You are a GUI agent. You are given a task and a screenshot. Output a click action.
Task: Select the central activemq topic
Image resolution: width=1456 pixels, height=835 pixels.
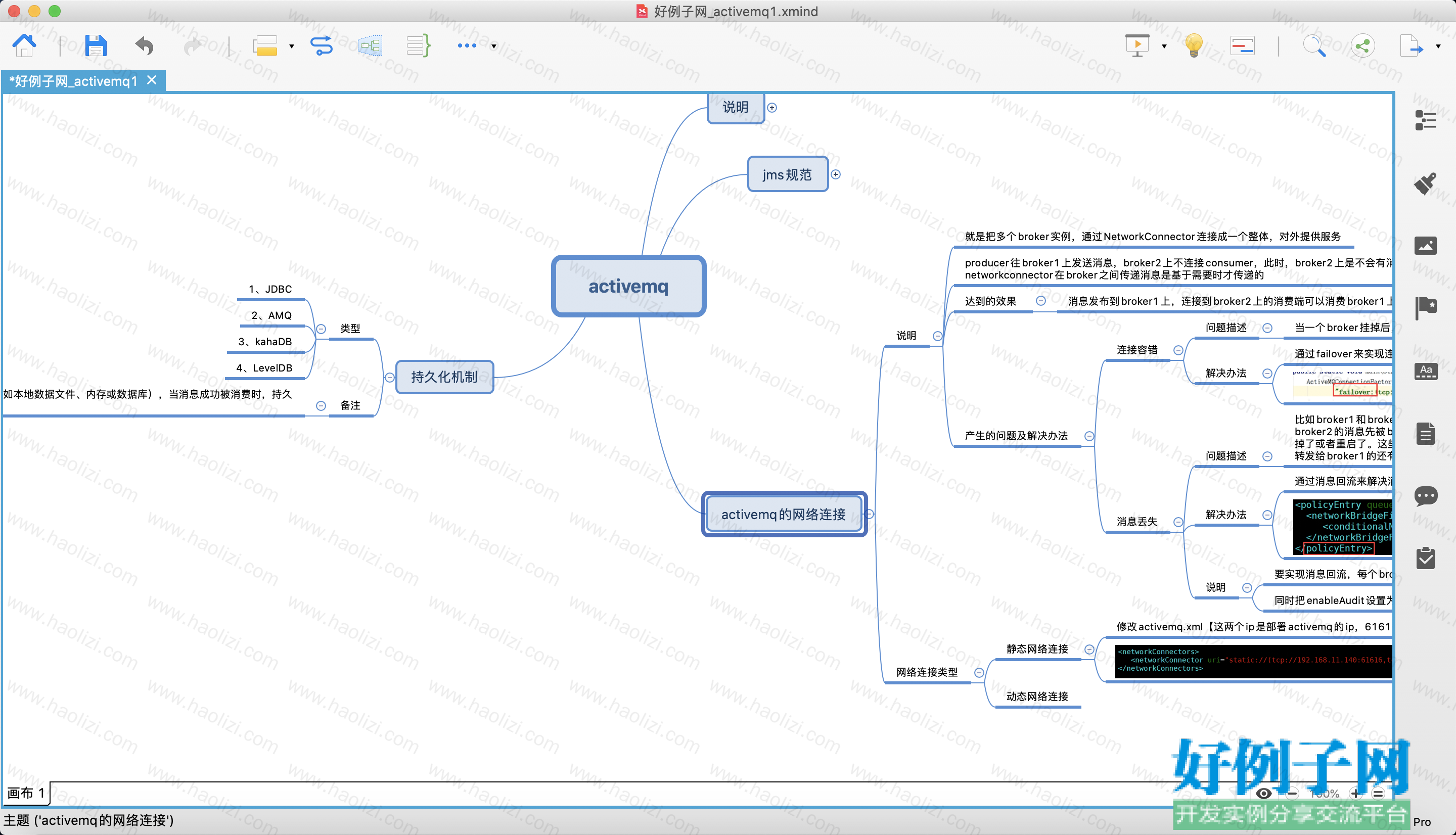[628, 286]
